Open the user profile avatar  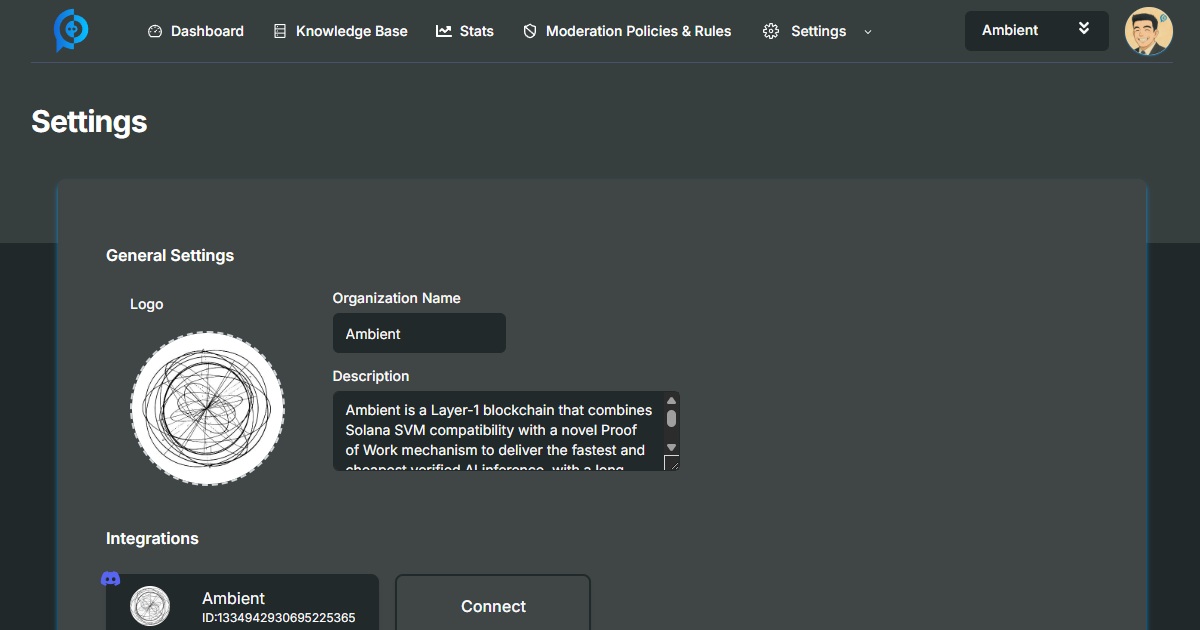tap(1148, 31)
